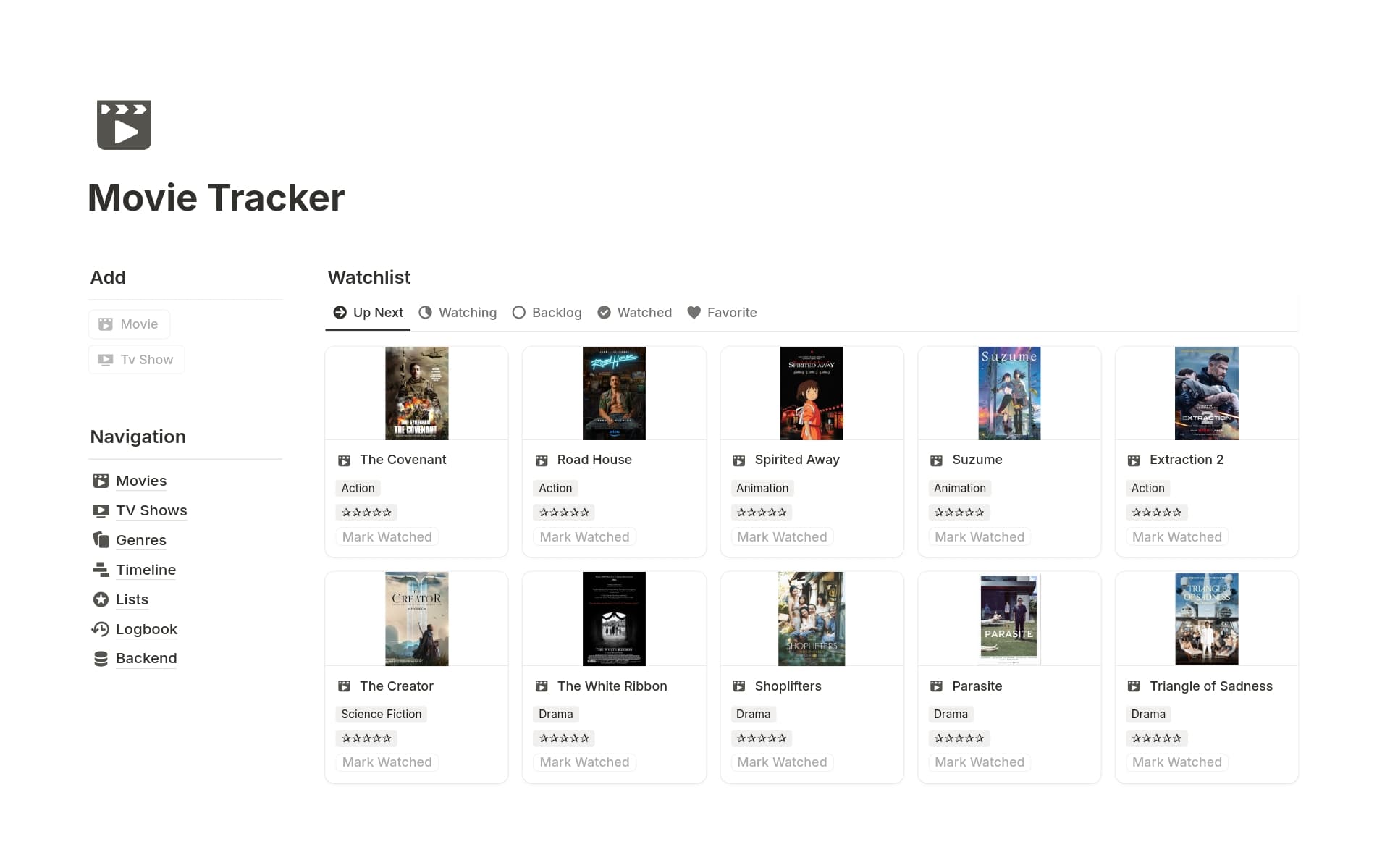Click the TV Shows icon in Navigation
This screenshot has height=868, width=1390.
coord(101,510)
